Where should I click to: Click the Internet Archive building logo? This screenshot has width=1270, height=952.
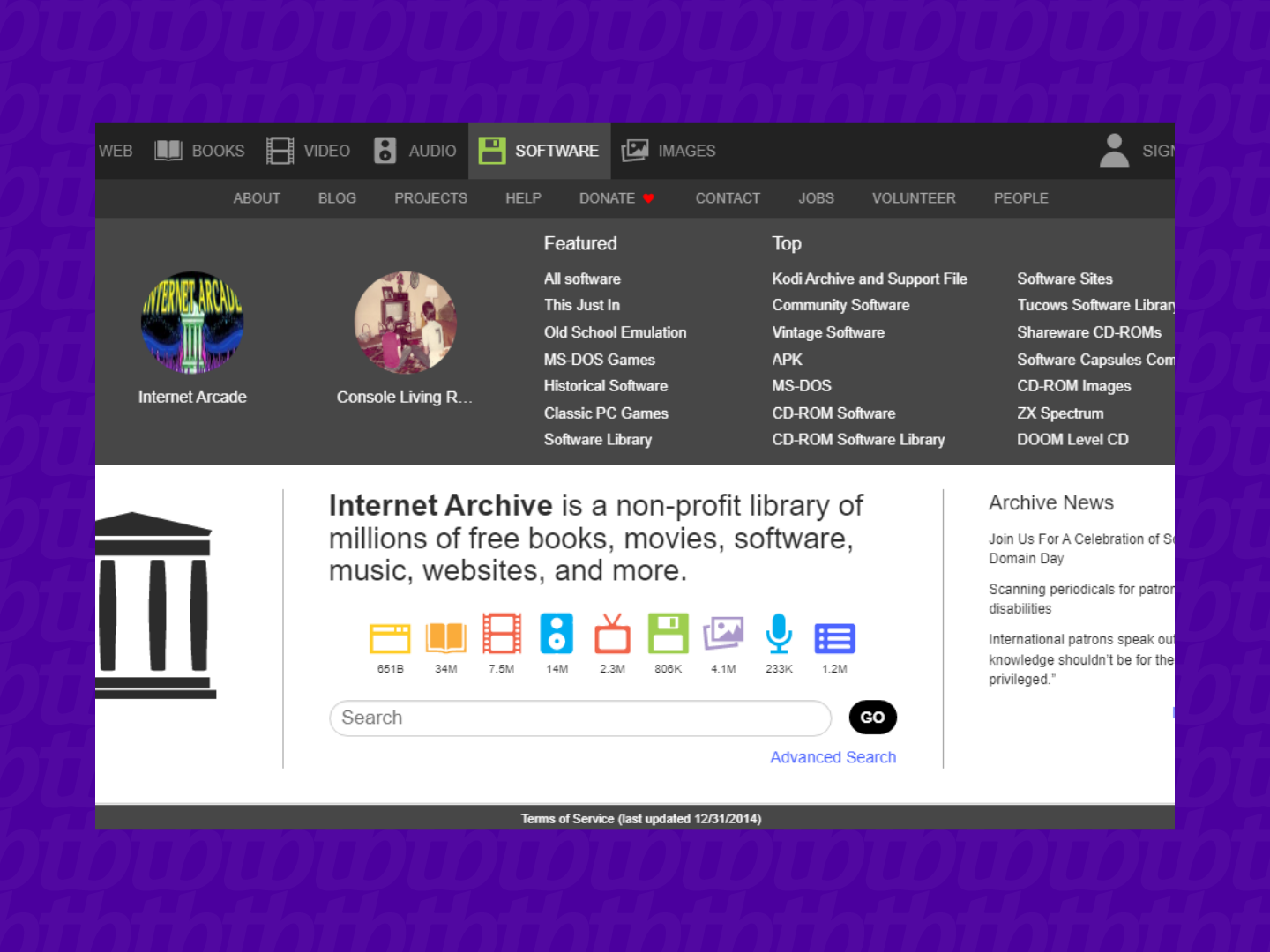click(x=155, y=606)
